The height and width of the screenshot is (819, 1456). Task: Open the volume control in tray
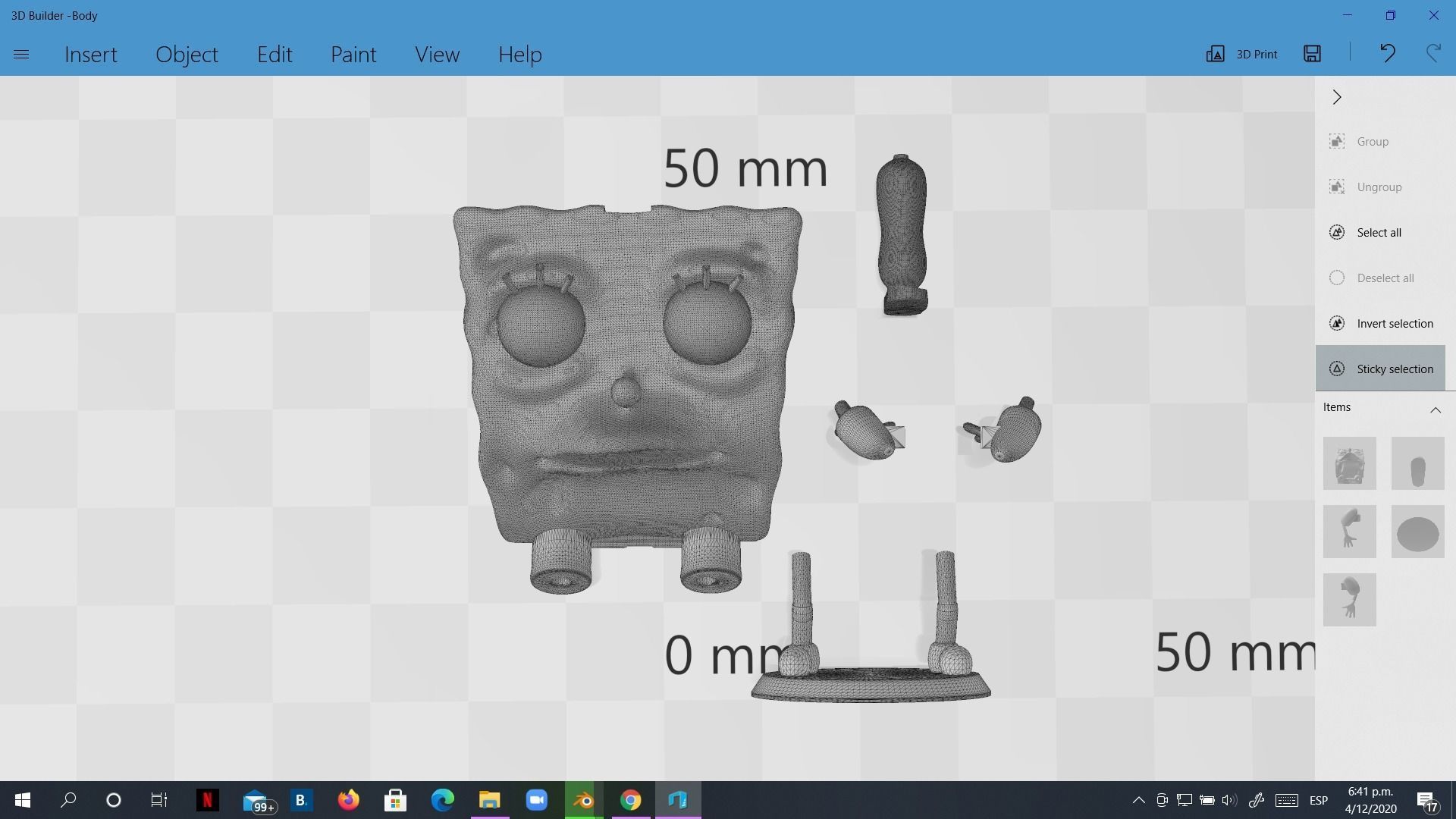pos(1229,800)
